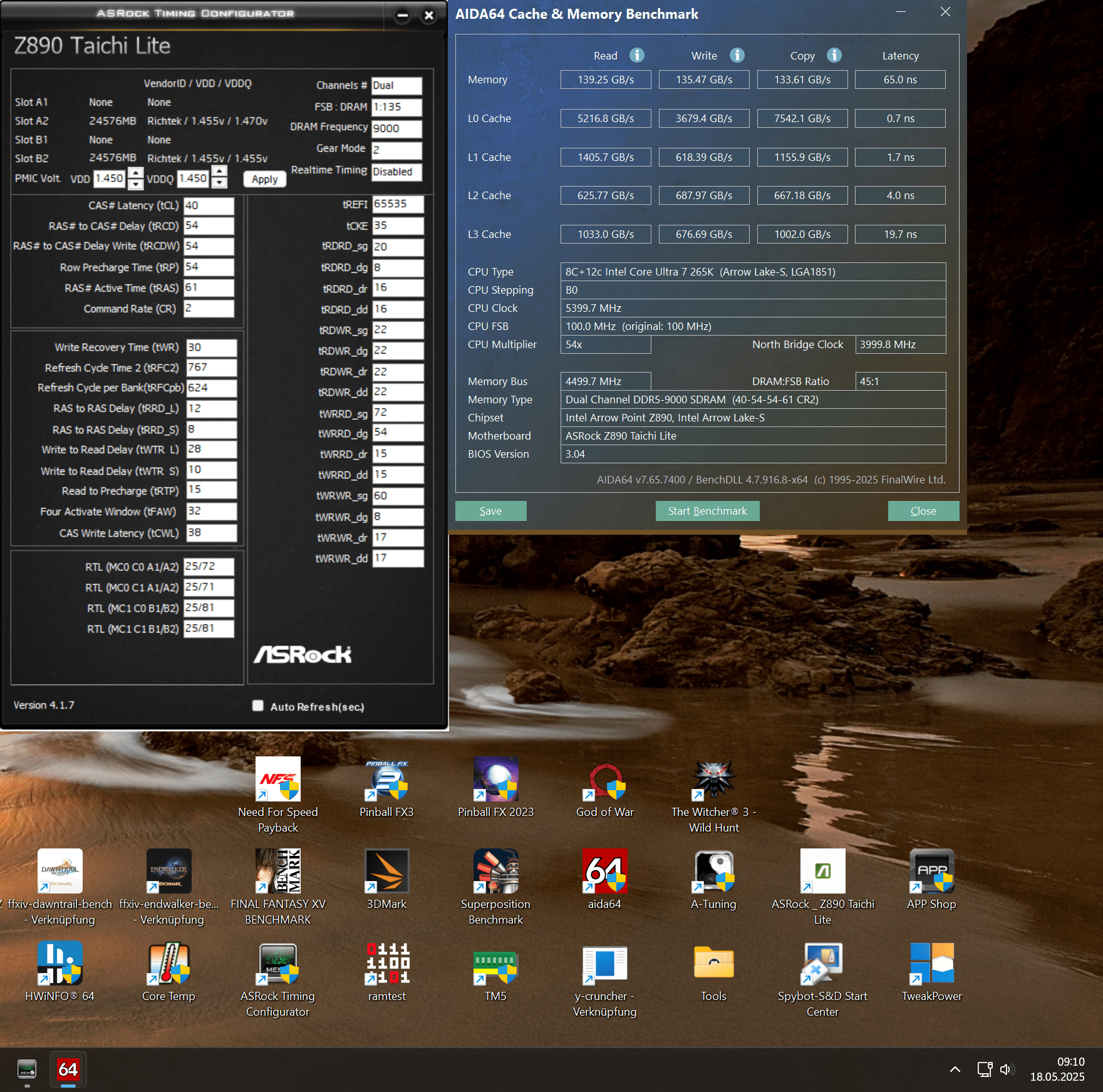Select tWRWR_sg value 60 field

tap(398, 496)
